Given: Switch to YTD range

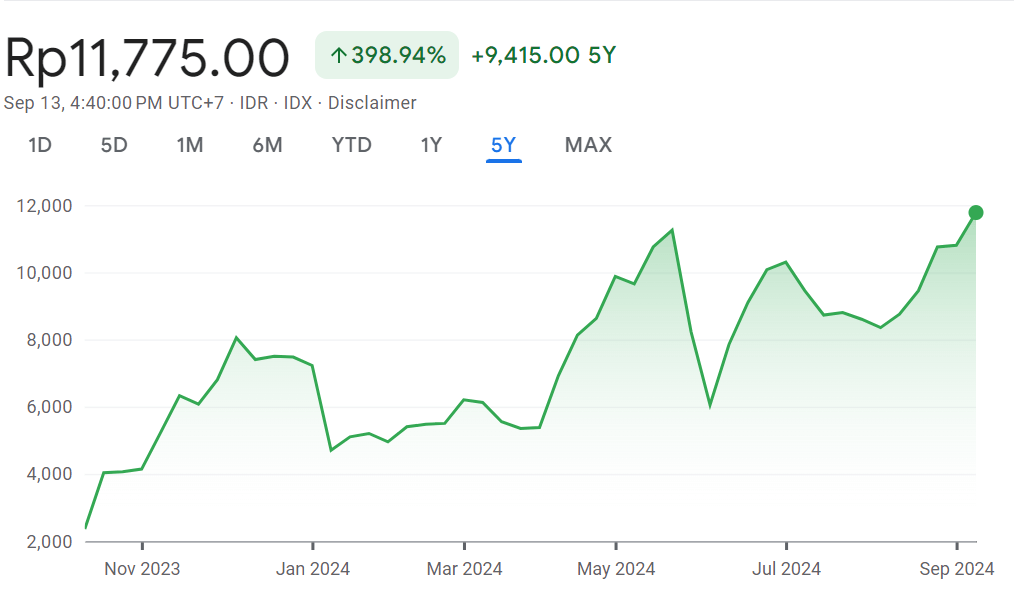Looking at the screenshot, I should click(351, 145).
